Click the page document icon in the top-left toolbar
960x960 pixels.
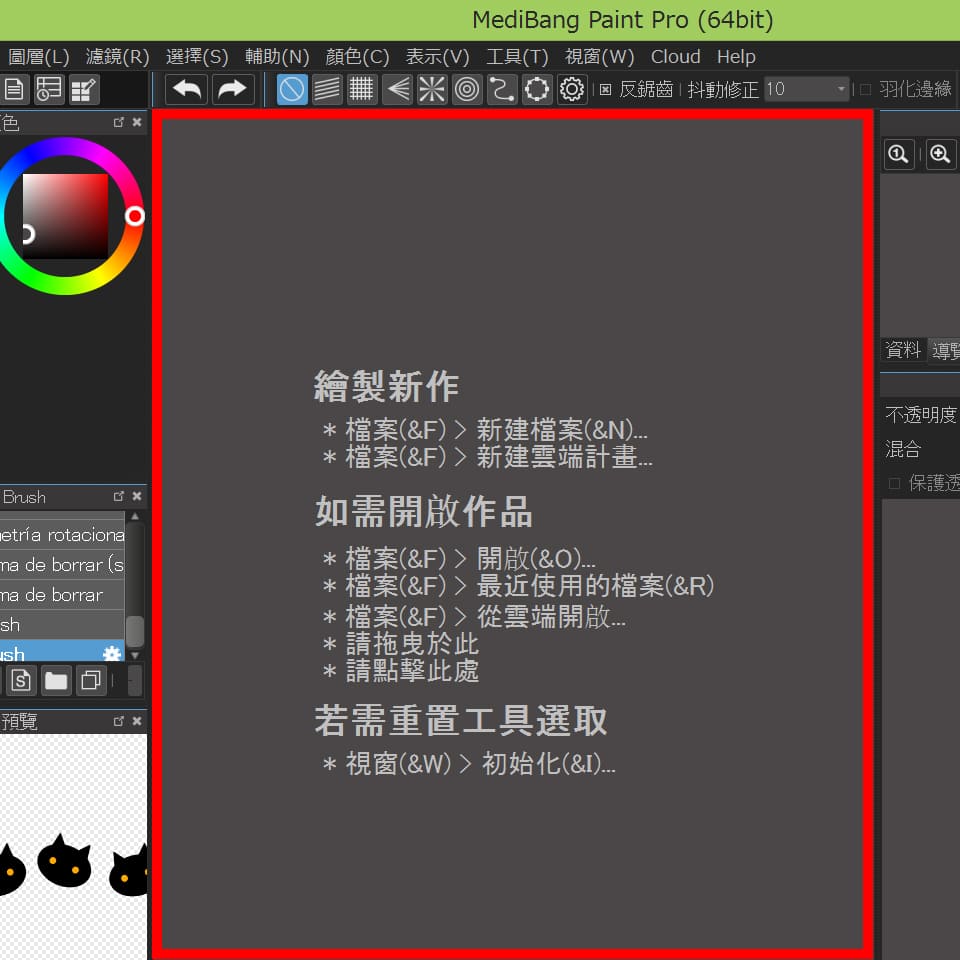click(x=13, y=89)
